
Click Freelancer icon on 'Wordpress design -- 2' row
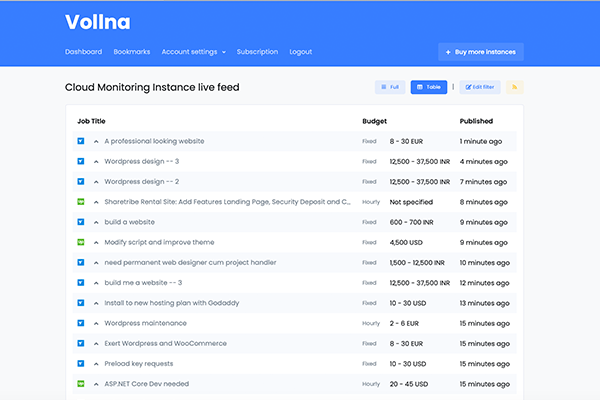click(81, 181)
